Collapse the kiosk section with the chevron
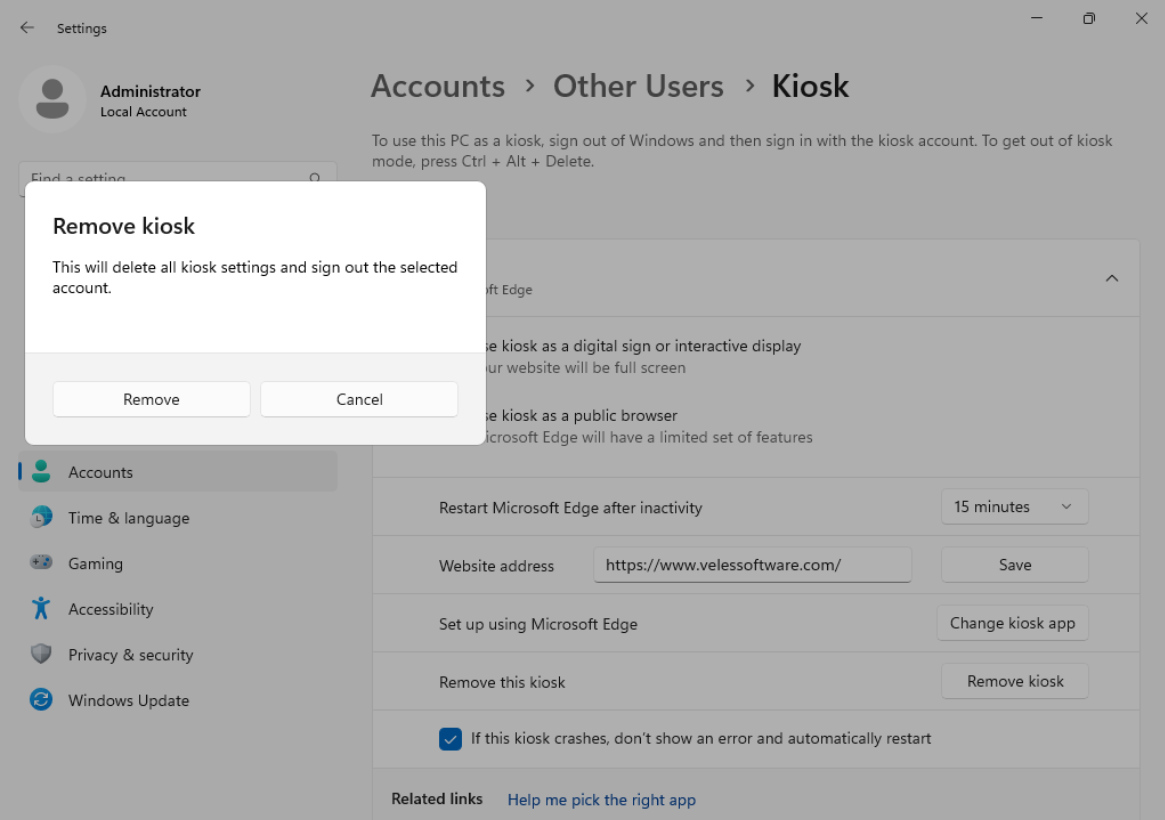Image resolution: width=1165 pixels, height=820 pixels. coord(1112,279)
